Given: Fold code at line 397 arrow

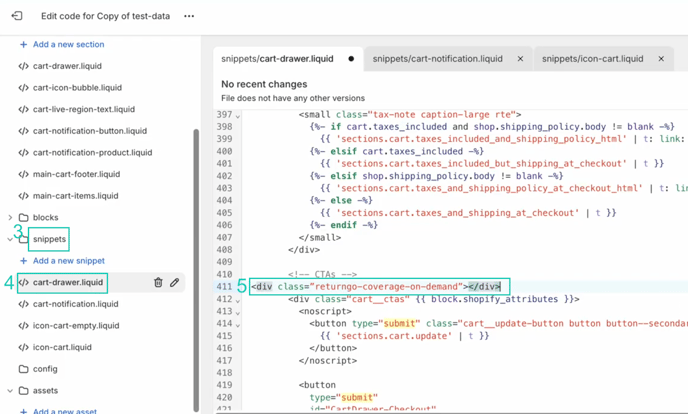Looking at the screenshot, I should pos(238,116).
